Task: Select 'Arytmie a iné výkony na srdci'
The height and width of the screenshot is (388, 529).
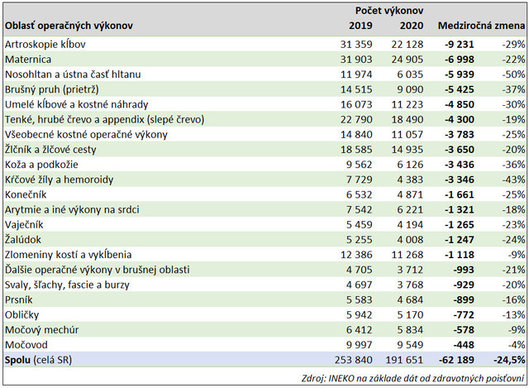Action: click(x=72, y=210)
